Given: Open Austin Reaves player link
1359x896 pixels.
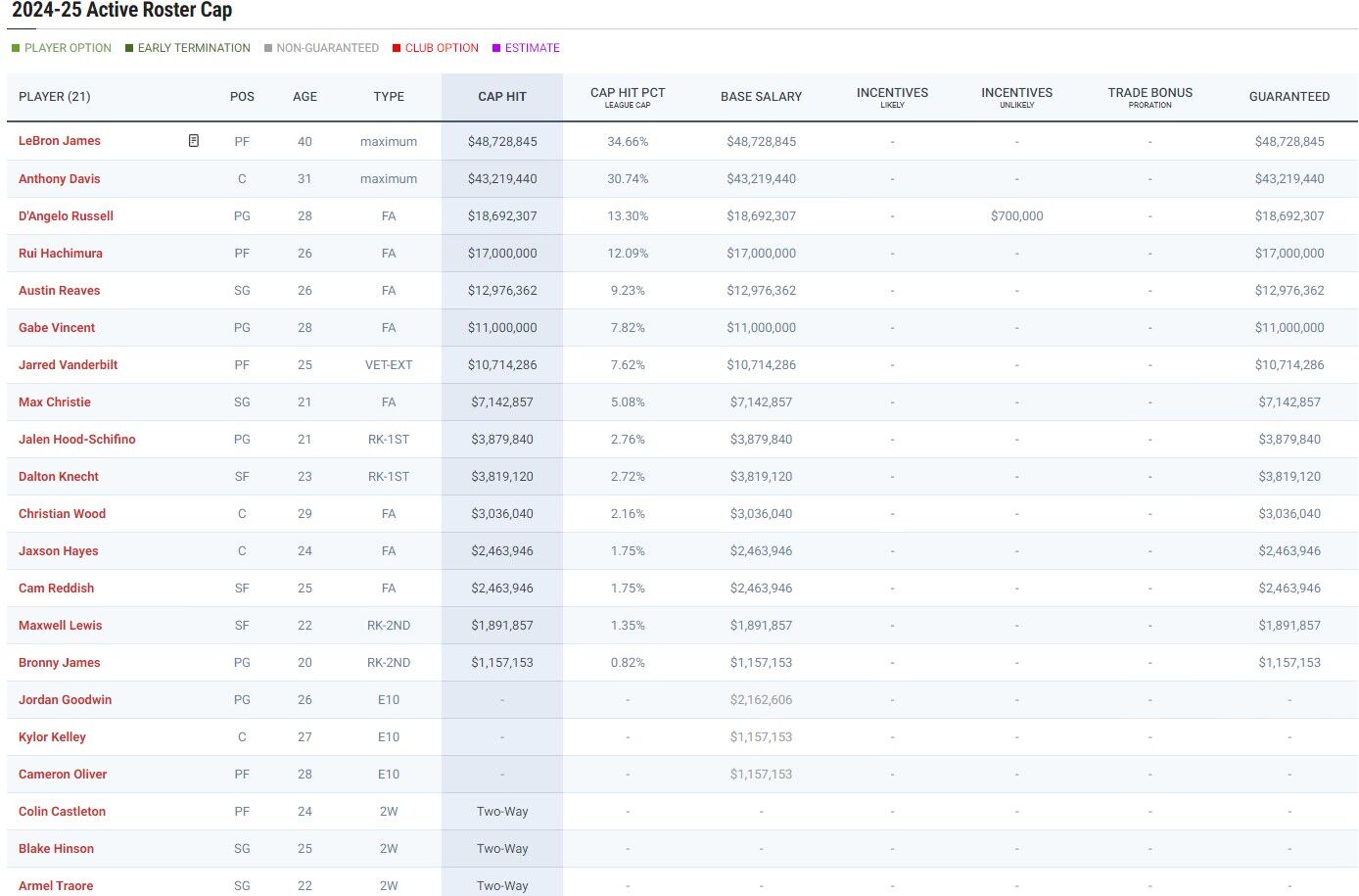Looking at the screenshot, I should pyautogui.click(x=60, y=291).
